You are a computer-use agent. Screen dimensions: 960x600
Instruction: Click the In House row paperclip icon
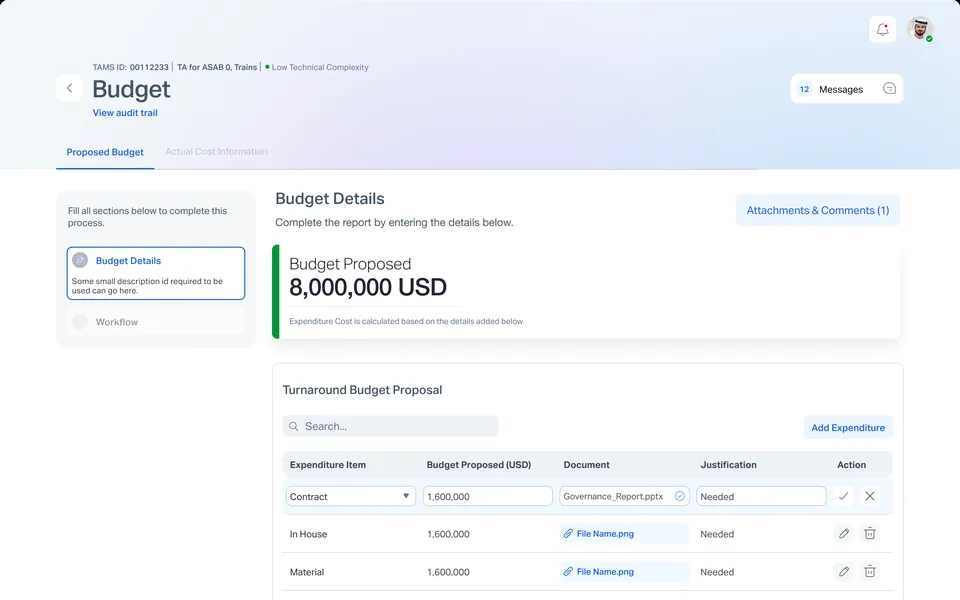point(568,534)
